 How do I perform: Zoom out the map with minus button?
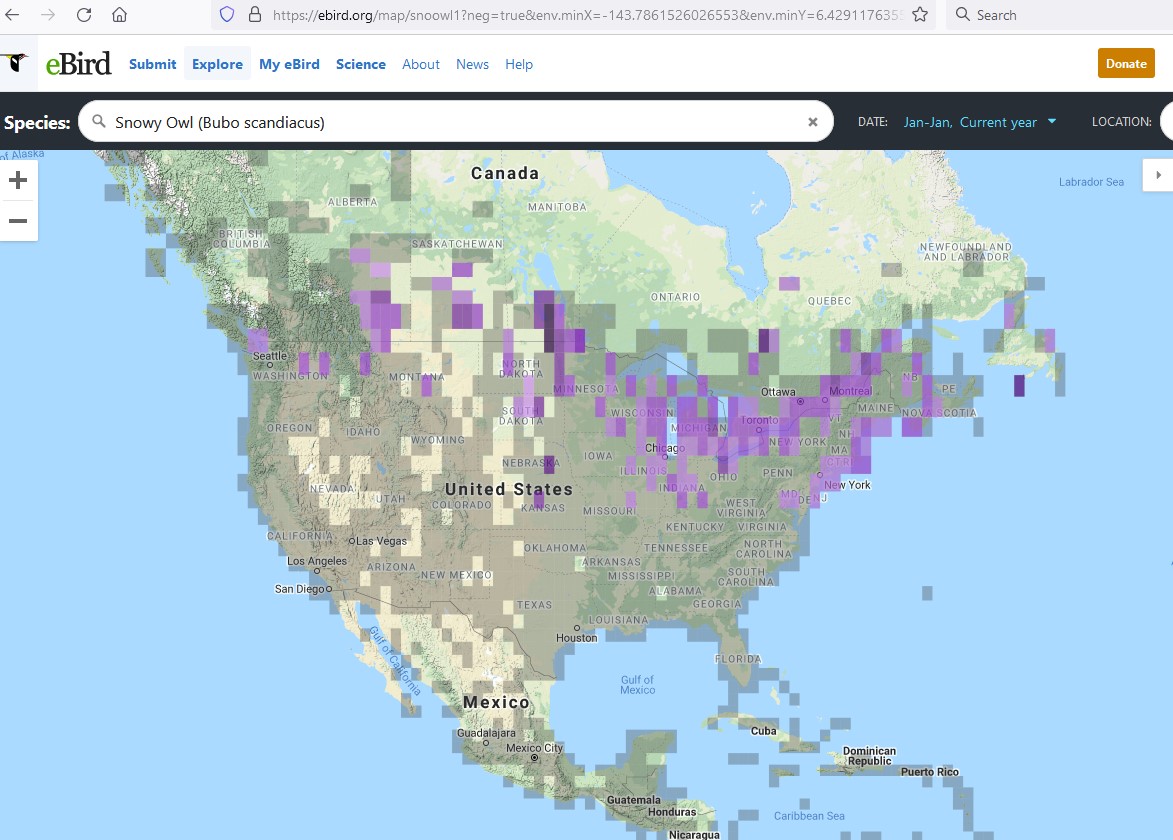18,221
